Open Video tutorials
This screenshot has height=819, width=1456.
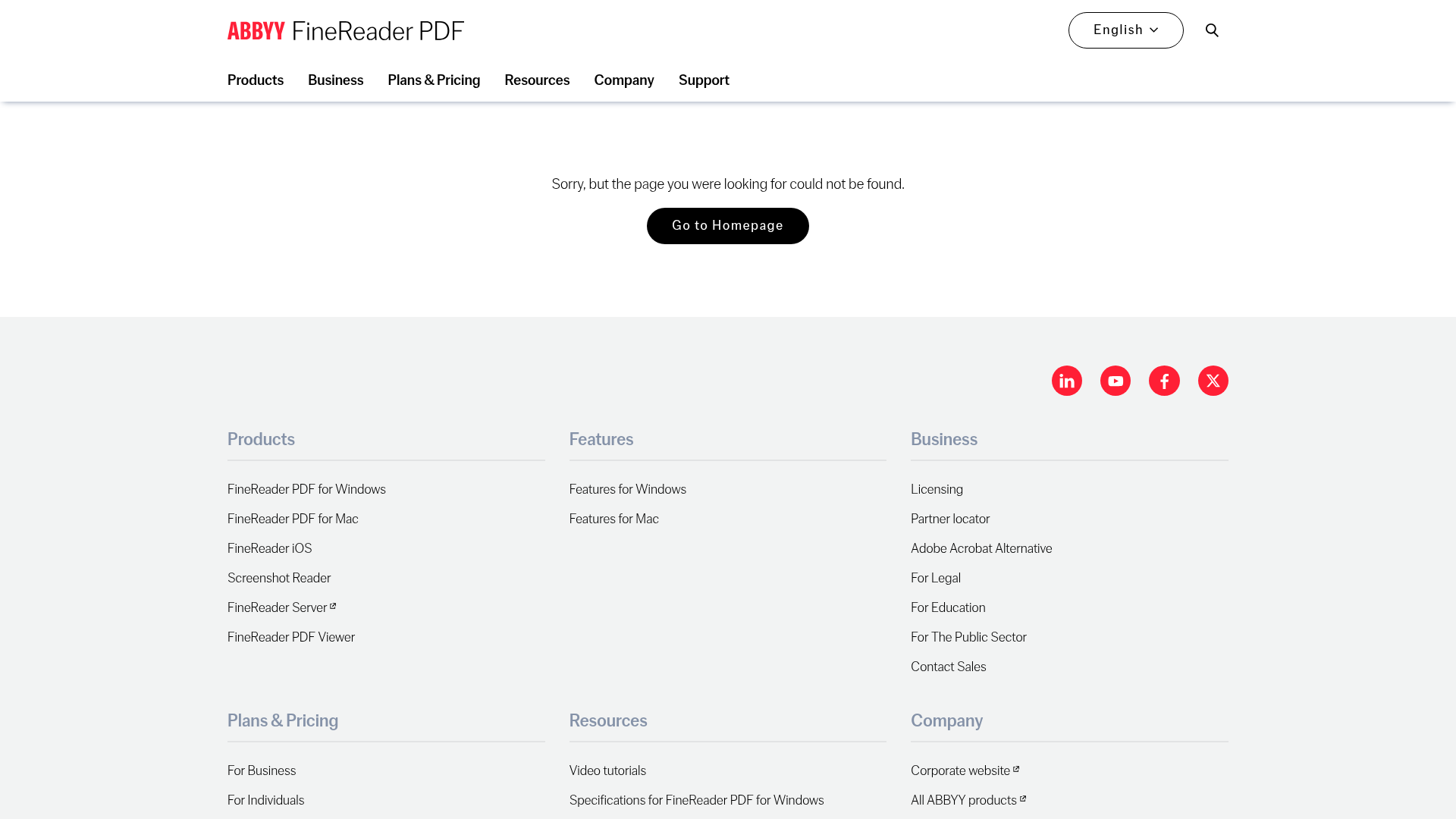(607, 770)
